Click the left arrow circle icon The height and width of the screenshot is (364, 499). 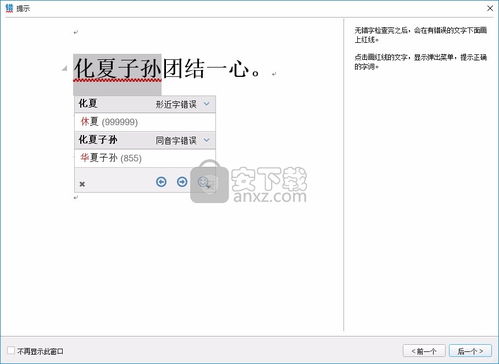[161, 182]
